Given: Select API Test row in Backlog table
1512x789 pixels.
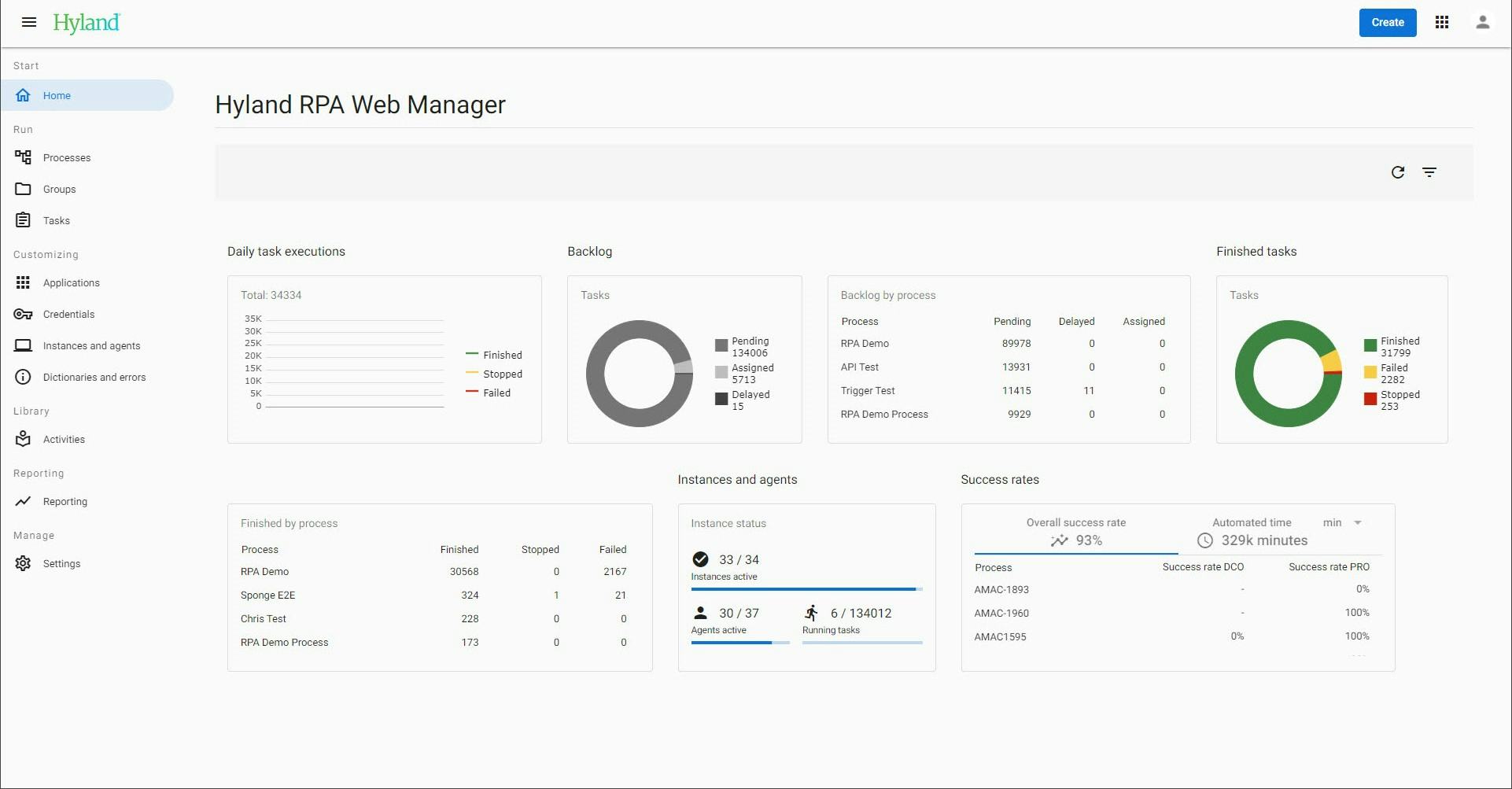Looking at the screenshot, I should (x=1003, y=367).
